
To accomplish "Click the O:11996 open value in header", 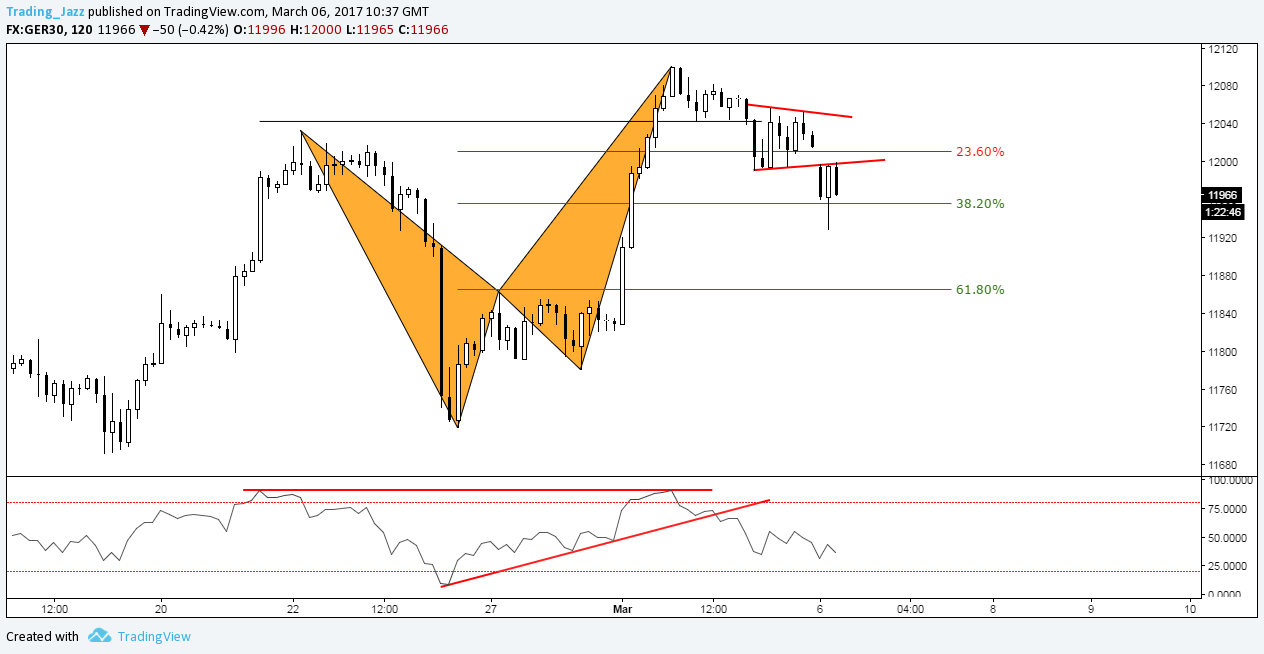I will [262, 30].
